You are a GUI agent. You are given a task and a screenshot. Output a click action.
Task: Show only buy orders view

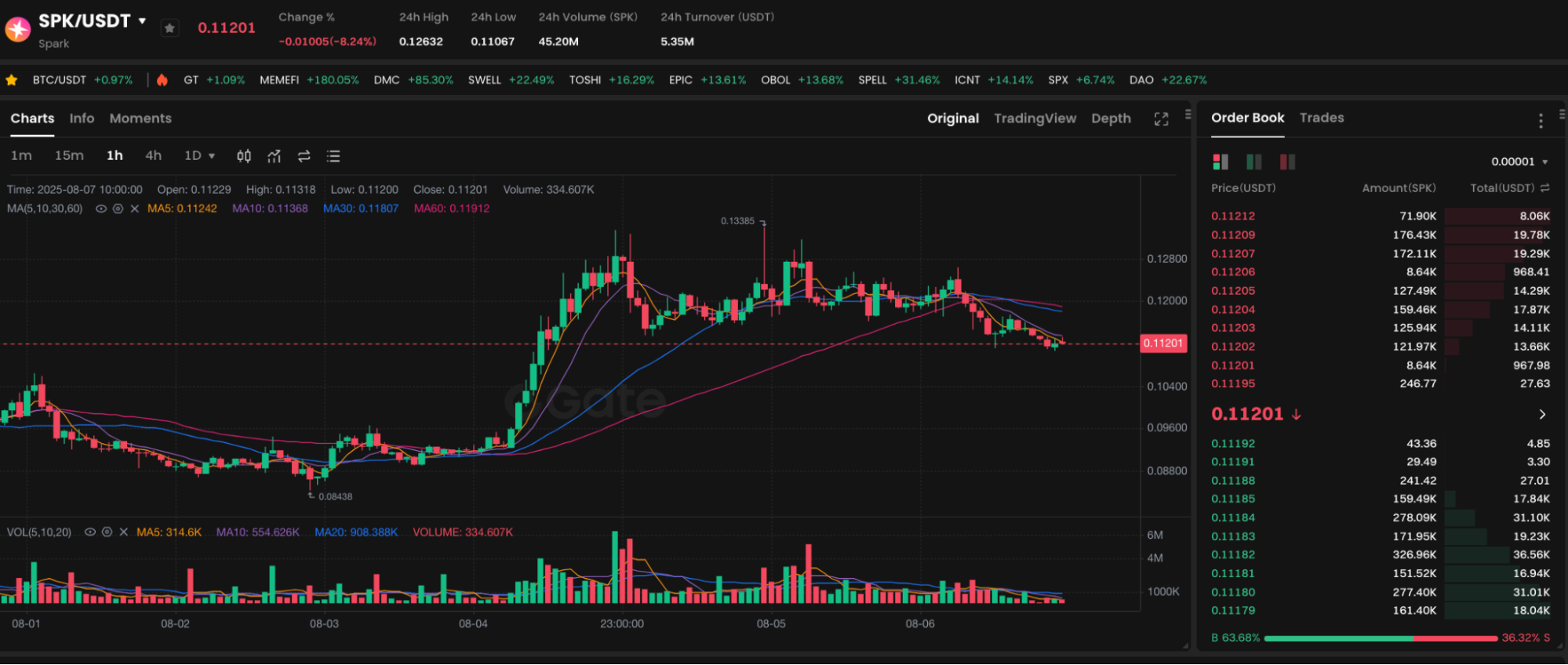pos(1253,162)
